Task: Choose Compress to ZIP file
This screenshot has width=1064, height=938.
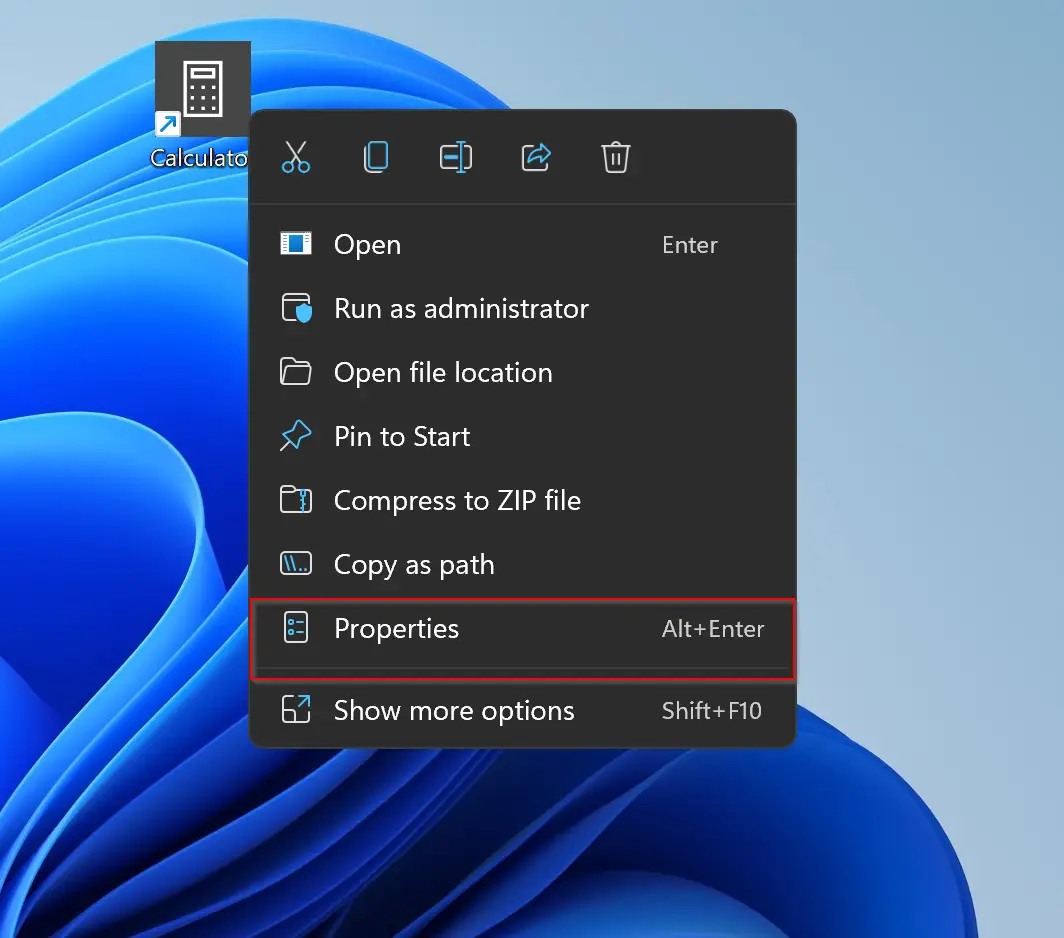Action: click(x=522, y=500)
